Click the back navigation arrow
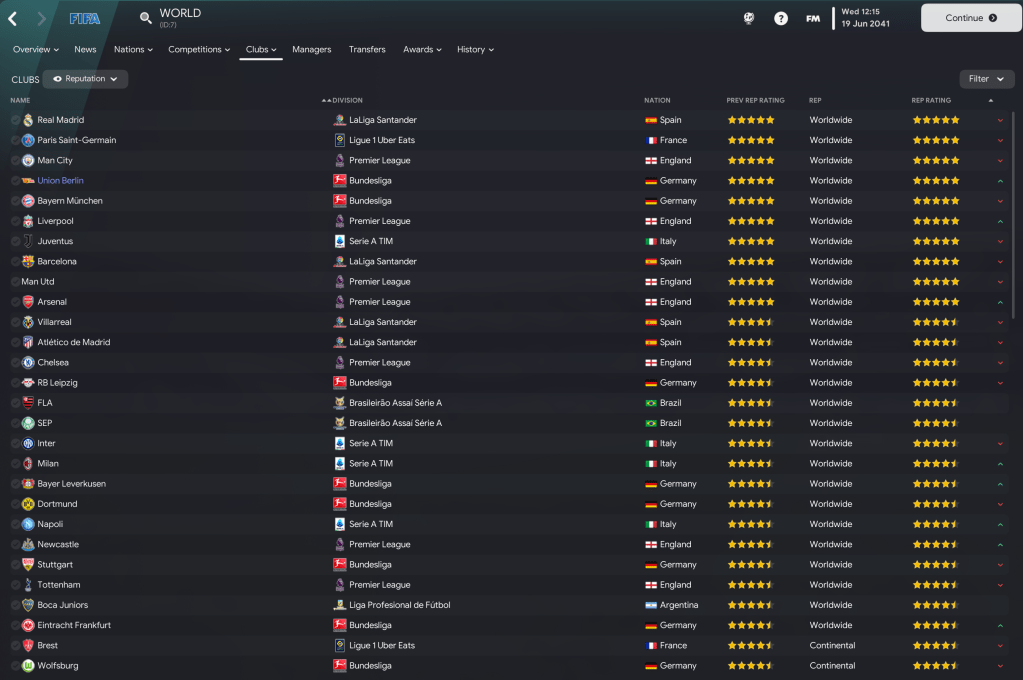 pos(13,18)
